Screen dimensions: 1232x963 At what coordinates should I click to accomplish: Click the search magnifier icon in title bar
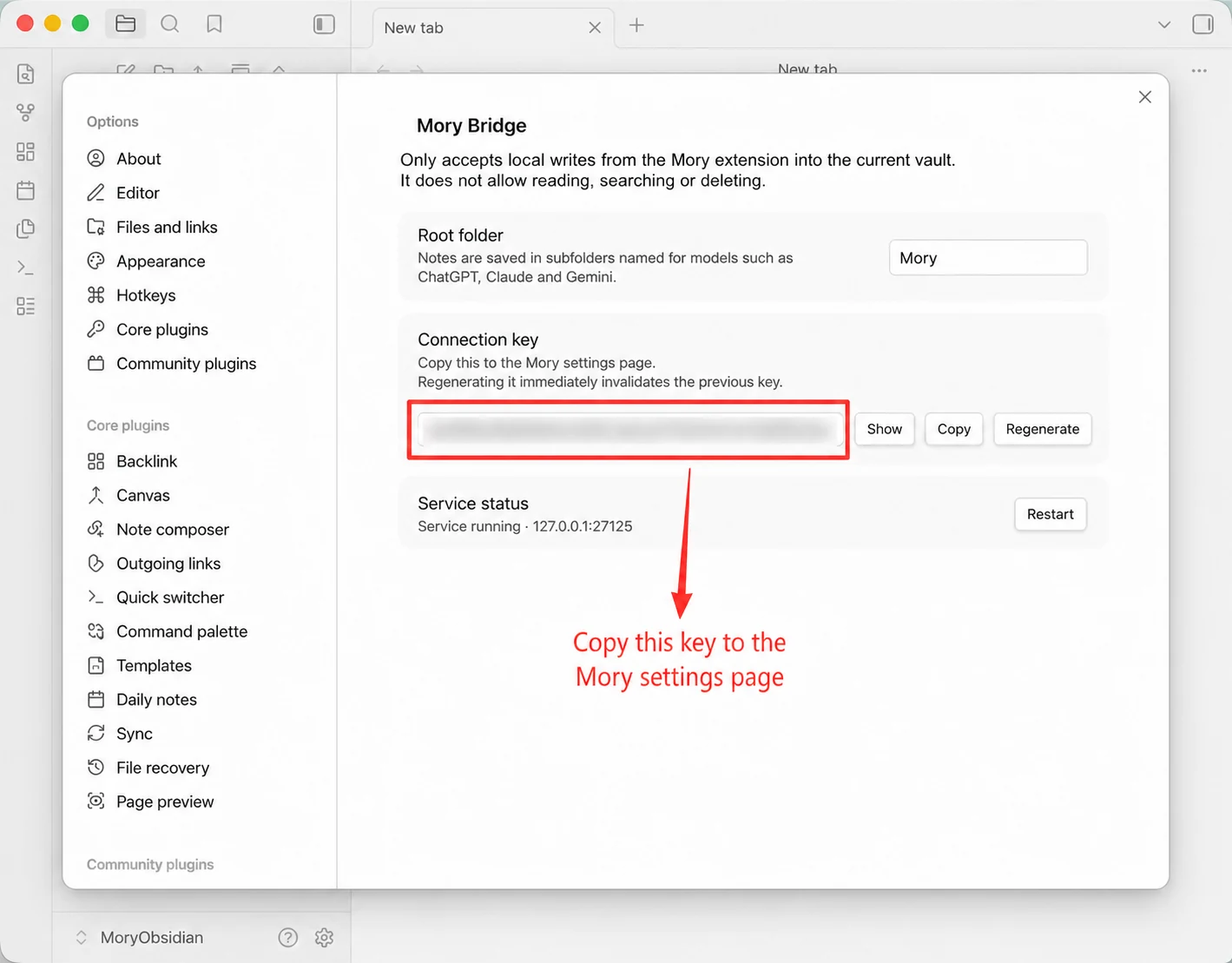(170, 24)
